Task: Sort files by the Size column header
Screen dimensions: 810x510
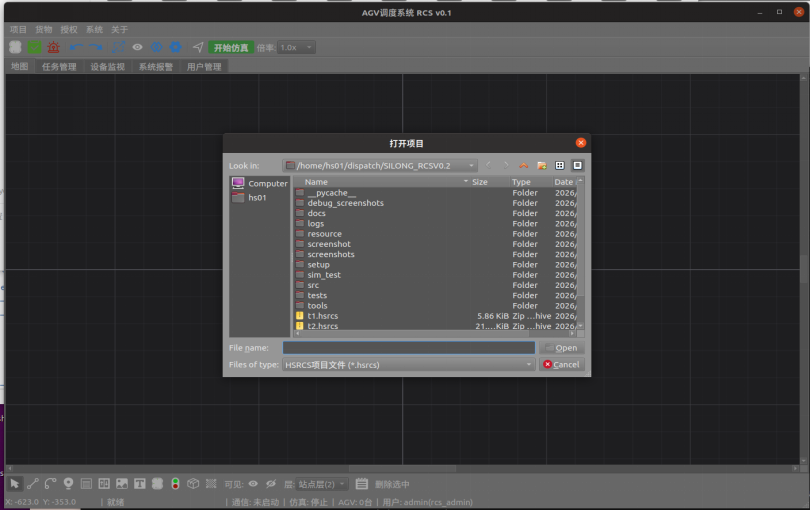Action: click(489, 182)
